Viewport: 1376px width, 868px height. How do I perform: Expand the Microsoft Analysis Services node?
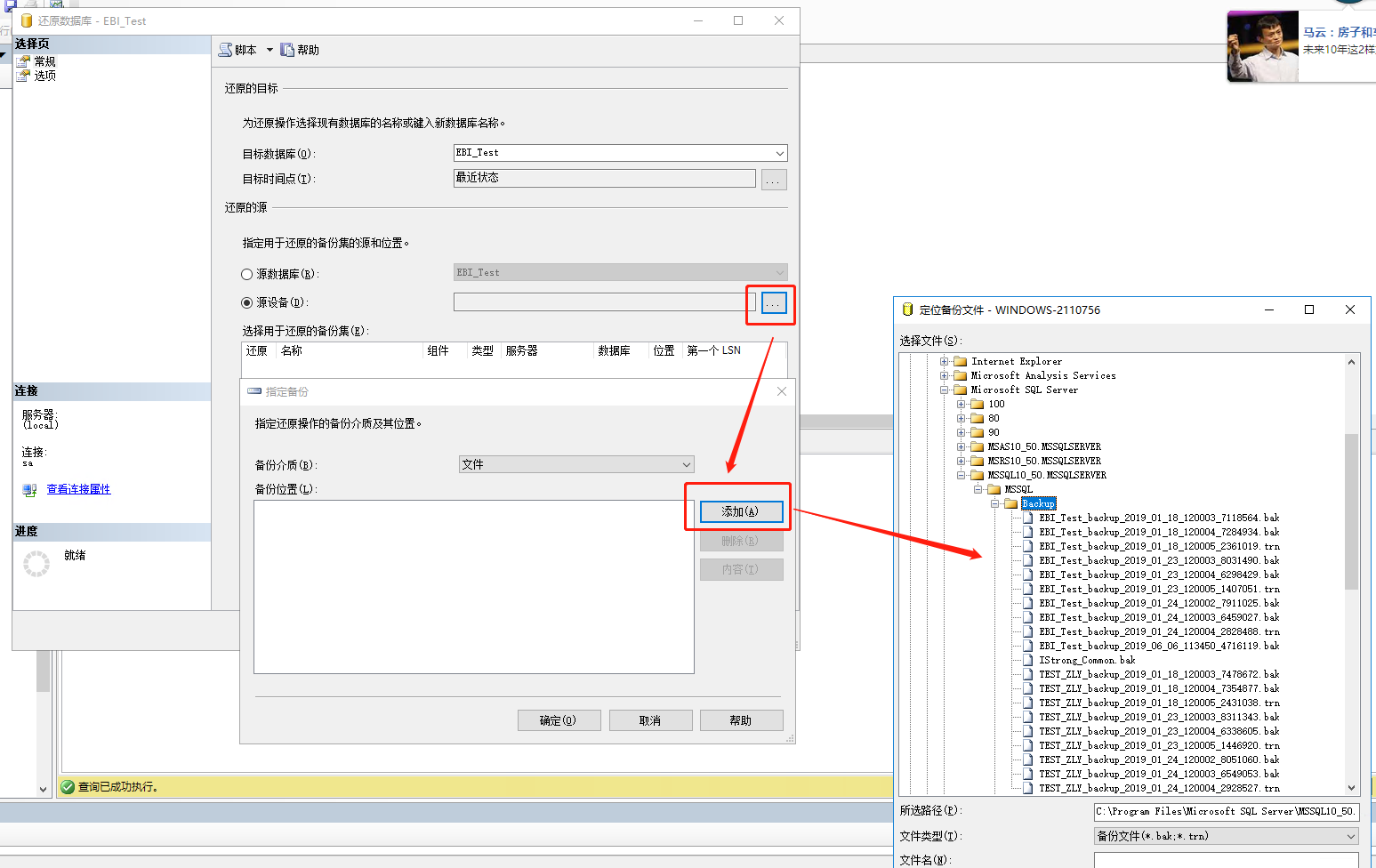(945, 375)
